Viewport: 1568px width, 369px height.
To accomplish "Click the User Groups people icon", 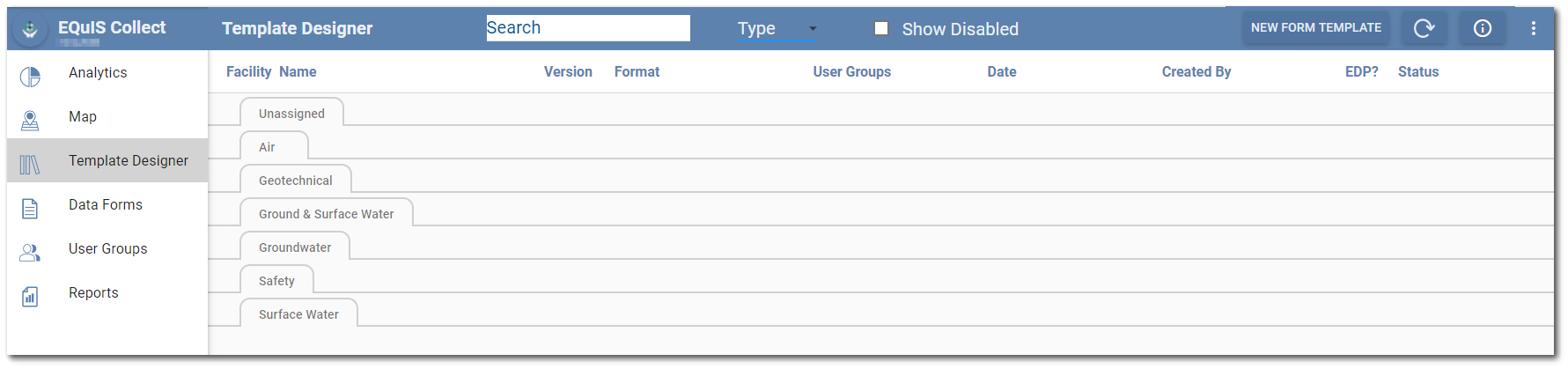I will tap(30, 253).
